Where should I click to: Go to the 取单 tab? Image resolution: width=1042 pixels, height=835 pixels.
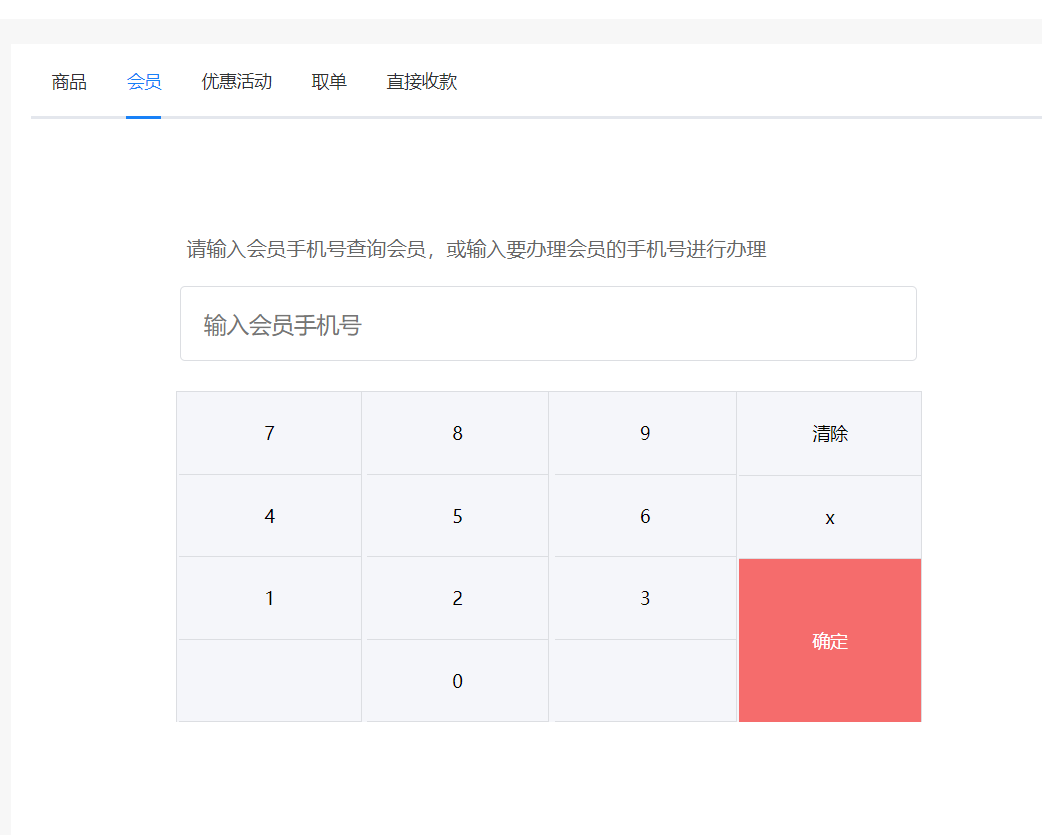pos(329,82)
